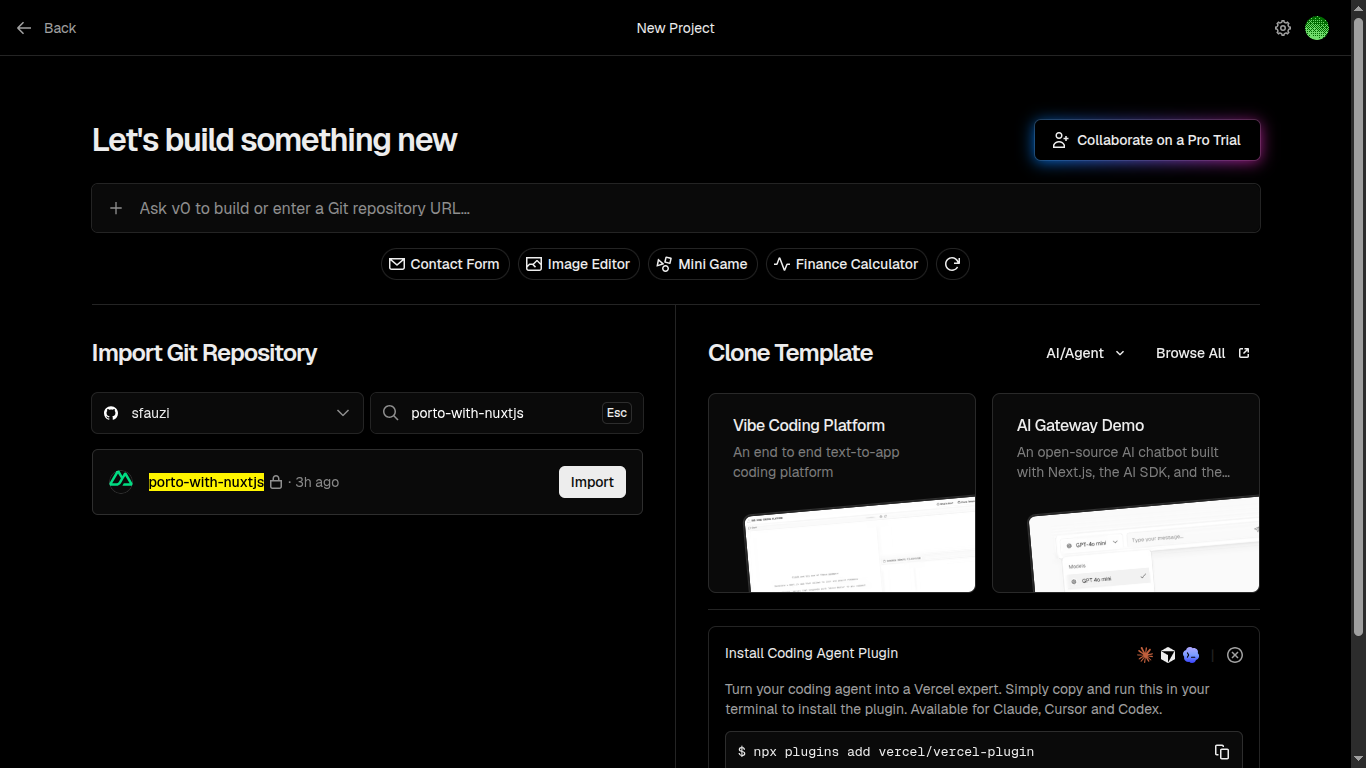Dismiss the Install Coding Agent Plugin card
1366x768 pixels.
click(x=1235, y=655)
